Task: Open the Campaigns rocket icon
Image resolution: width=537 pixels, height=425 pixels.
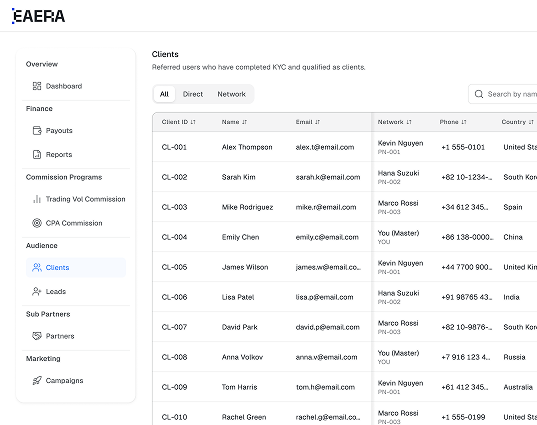Action: (x=37, y=380)
